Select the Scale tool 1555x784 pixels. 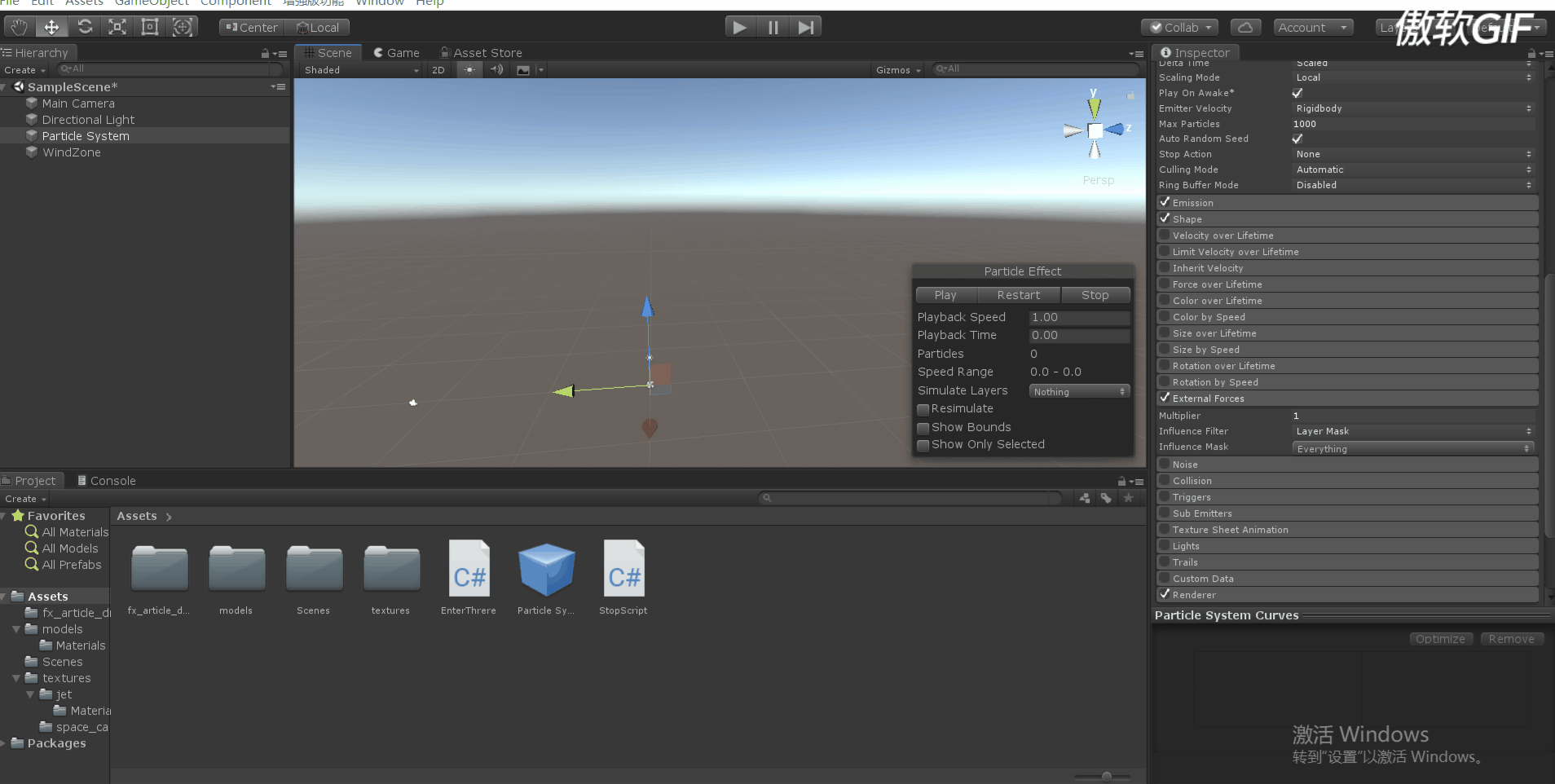click(x=117, y=28)
